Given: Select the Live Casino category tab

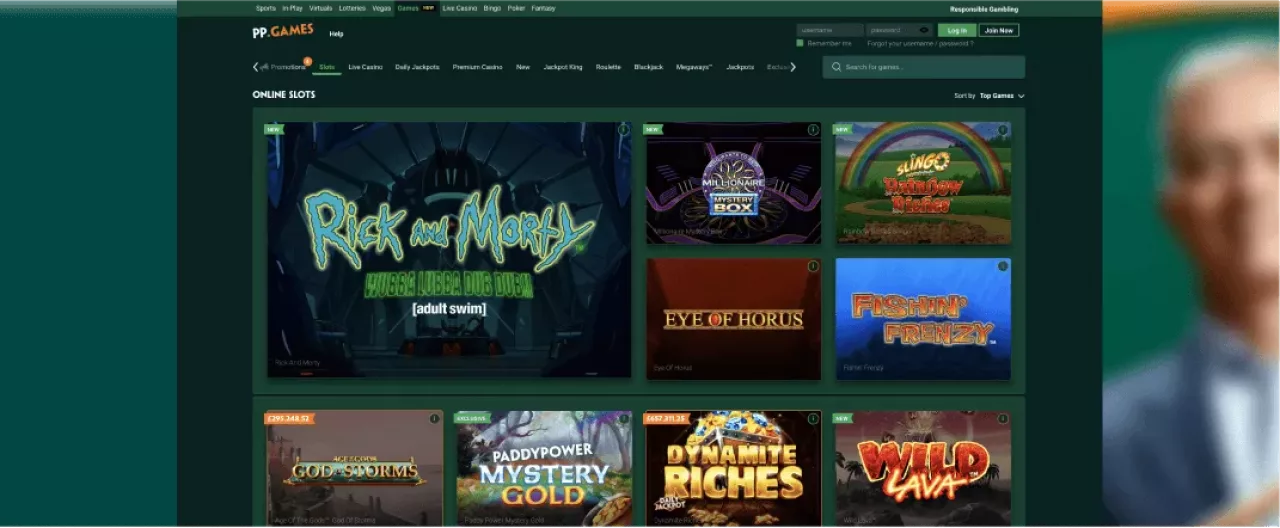Looking at the screenshot, I should [365, 67].
